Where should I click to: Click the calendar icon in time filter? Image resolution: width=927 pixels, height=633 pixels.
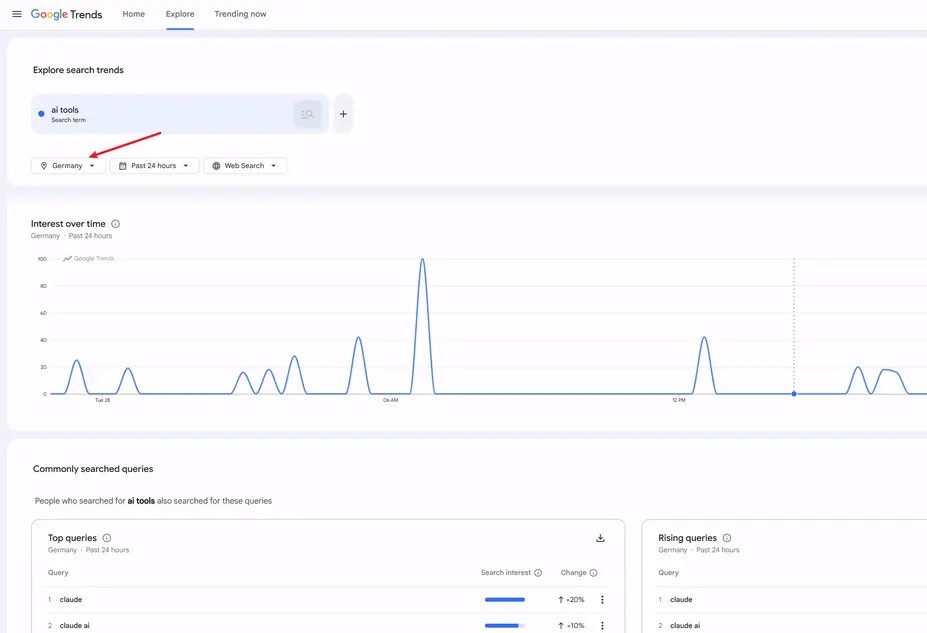(123, 165)
